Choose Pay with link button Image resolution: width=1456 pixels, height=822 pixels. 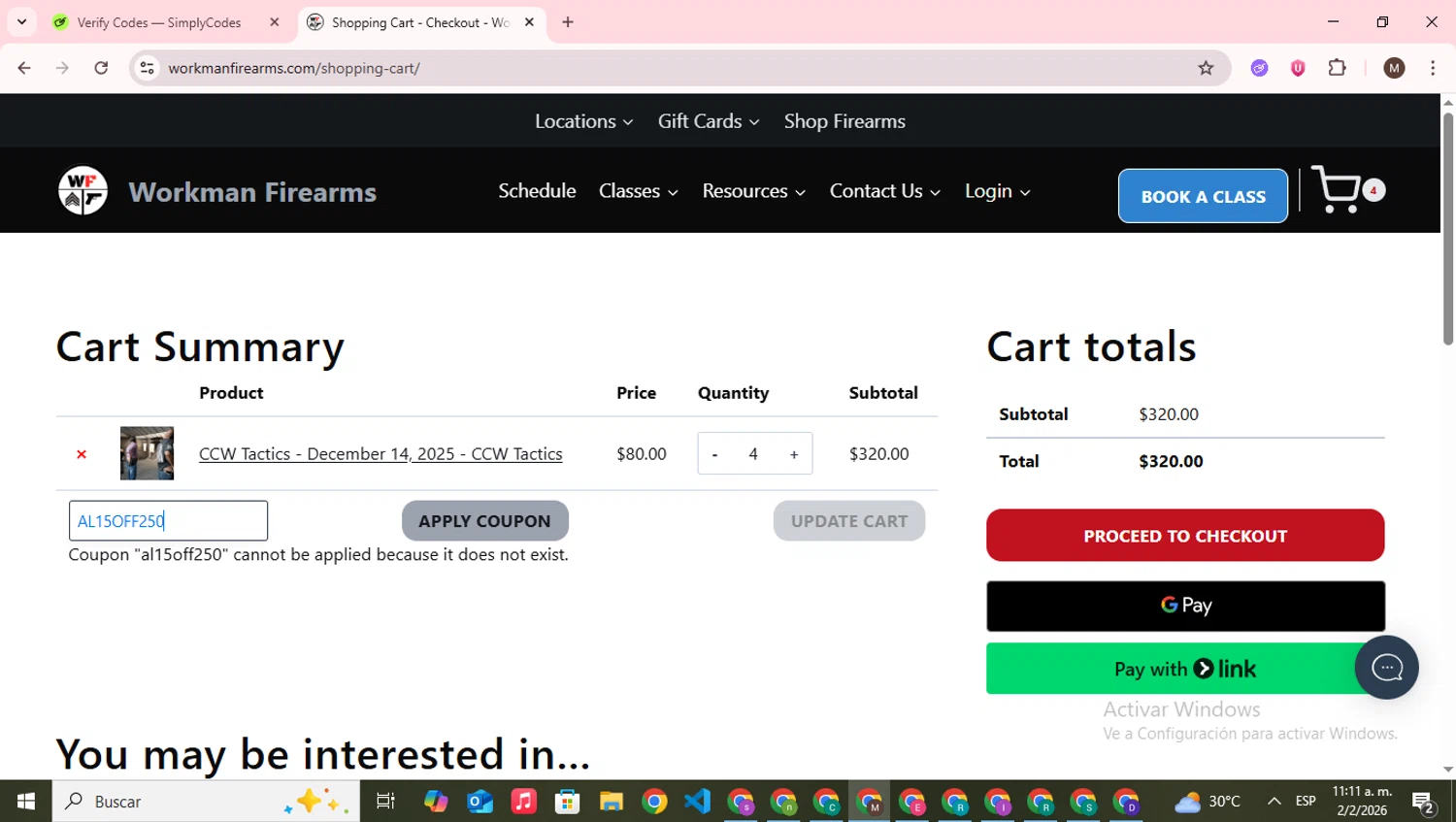click(1185, 669)
